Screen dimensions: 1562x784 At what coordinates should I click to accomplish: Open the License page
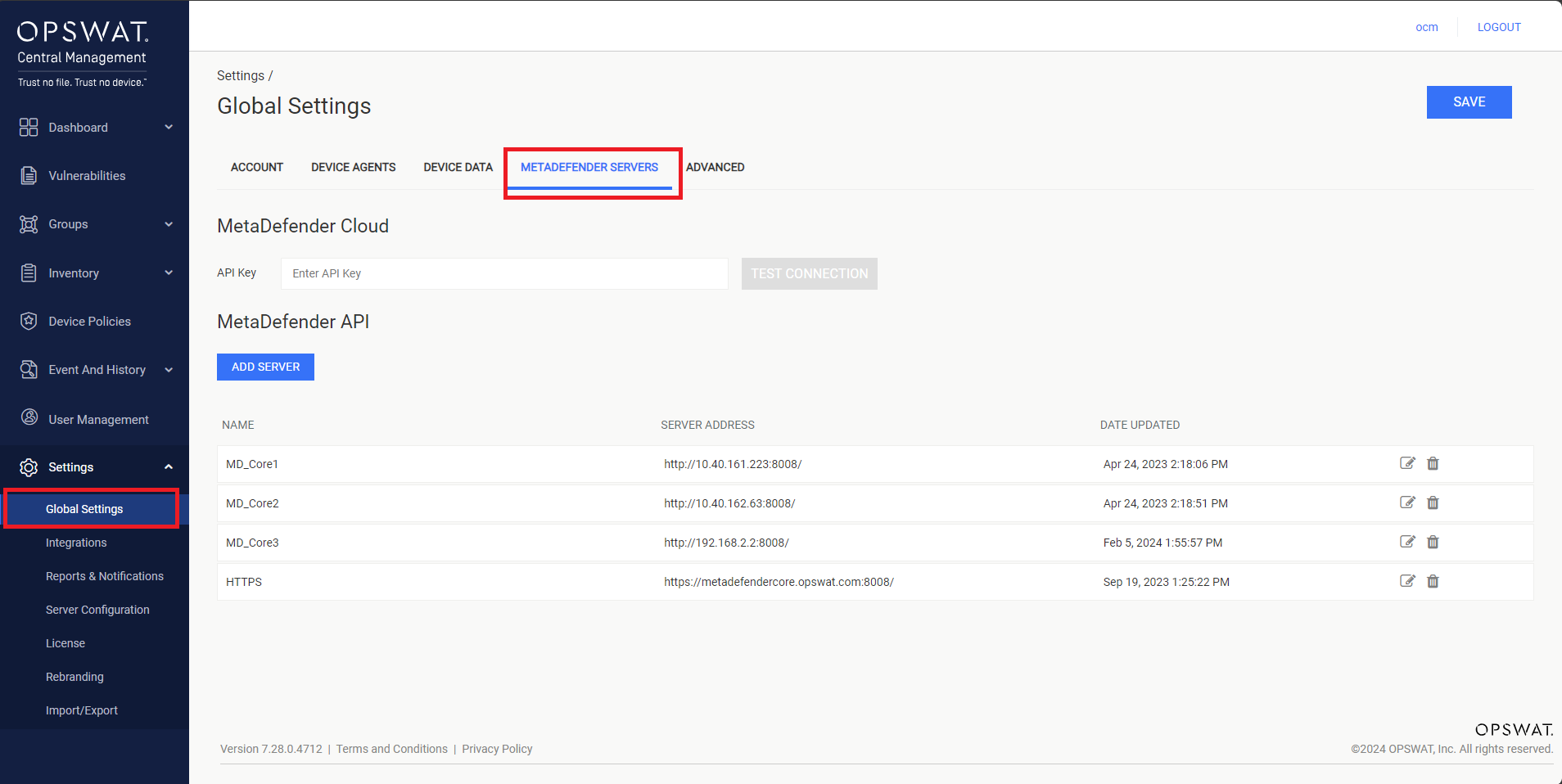tap(65, 643)
